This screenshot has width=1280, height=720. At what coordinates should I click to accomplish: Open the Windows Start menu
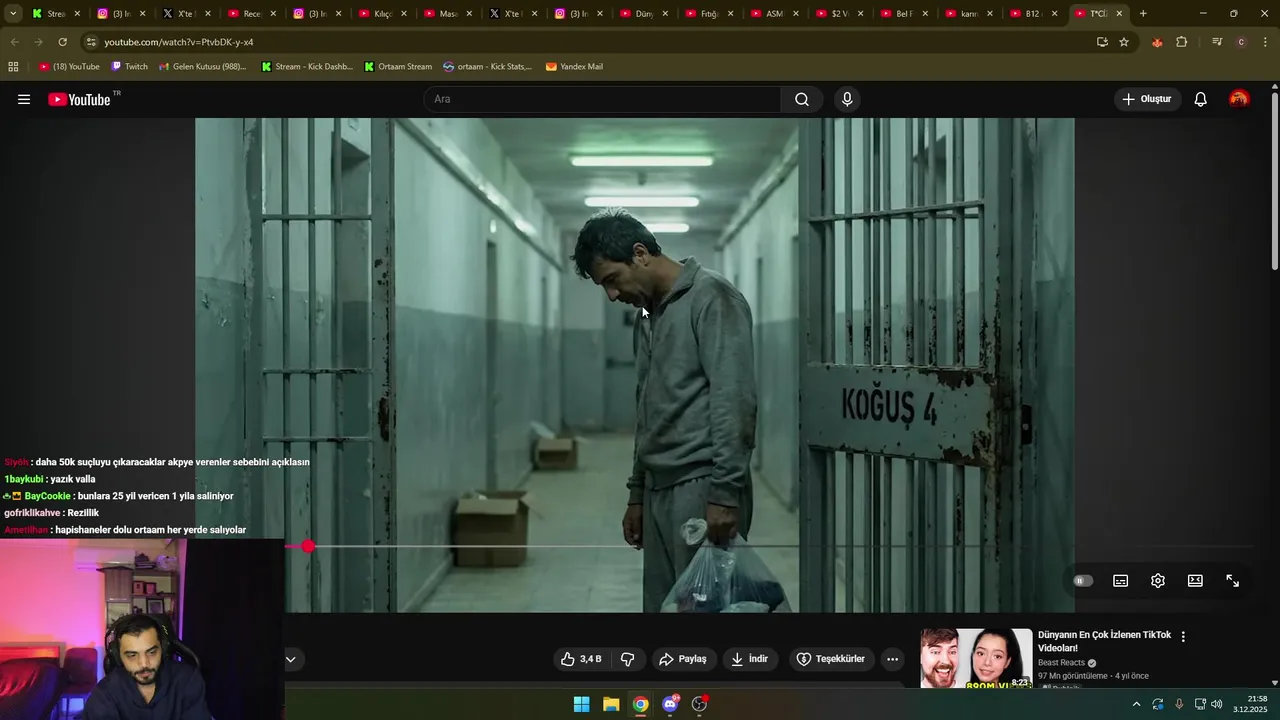coord(581,704)
